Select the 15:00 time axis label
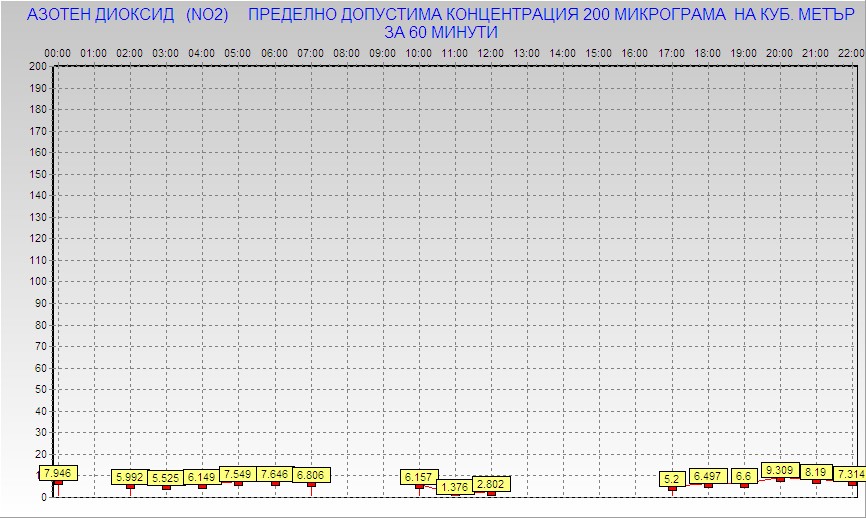 tap(599, 53)
